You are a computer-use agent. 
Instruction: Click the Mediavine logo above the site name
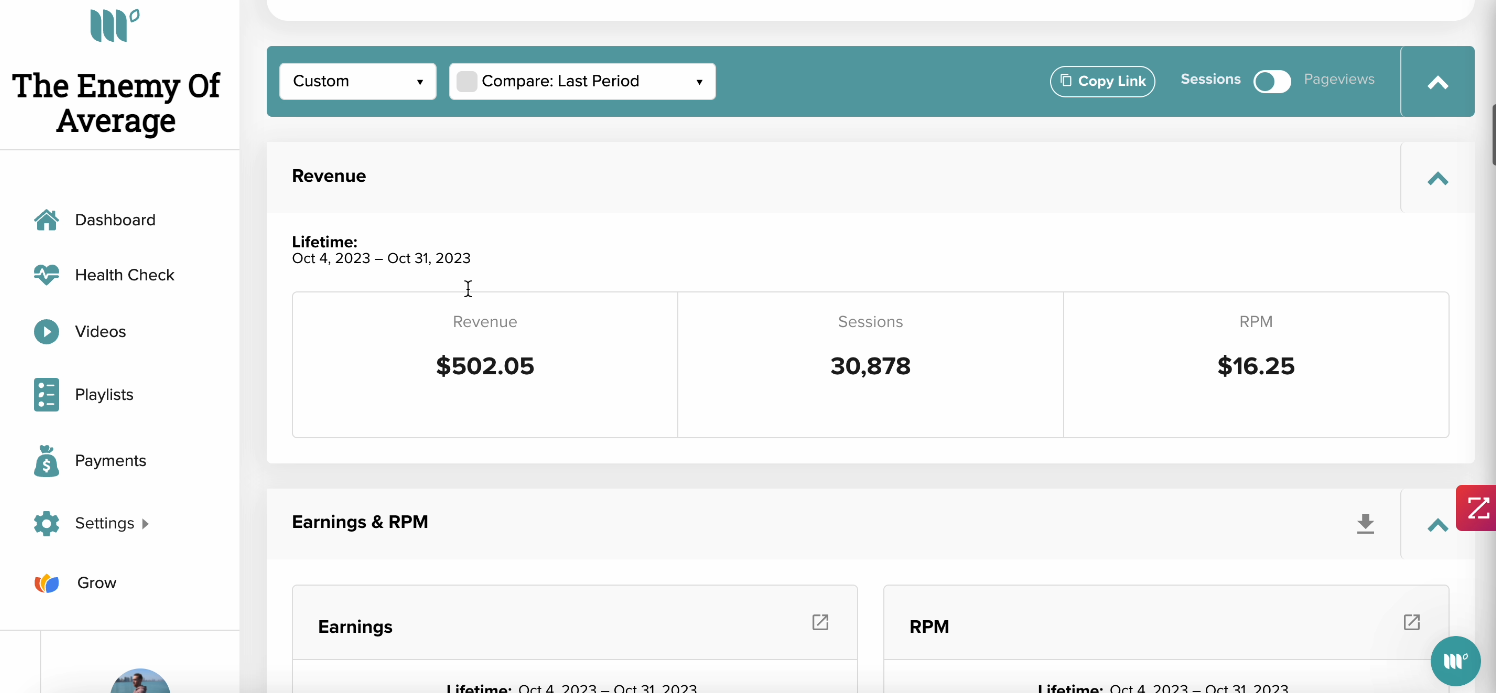pos(115,25)
